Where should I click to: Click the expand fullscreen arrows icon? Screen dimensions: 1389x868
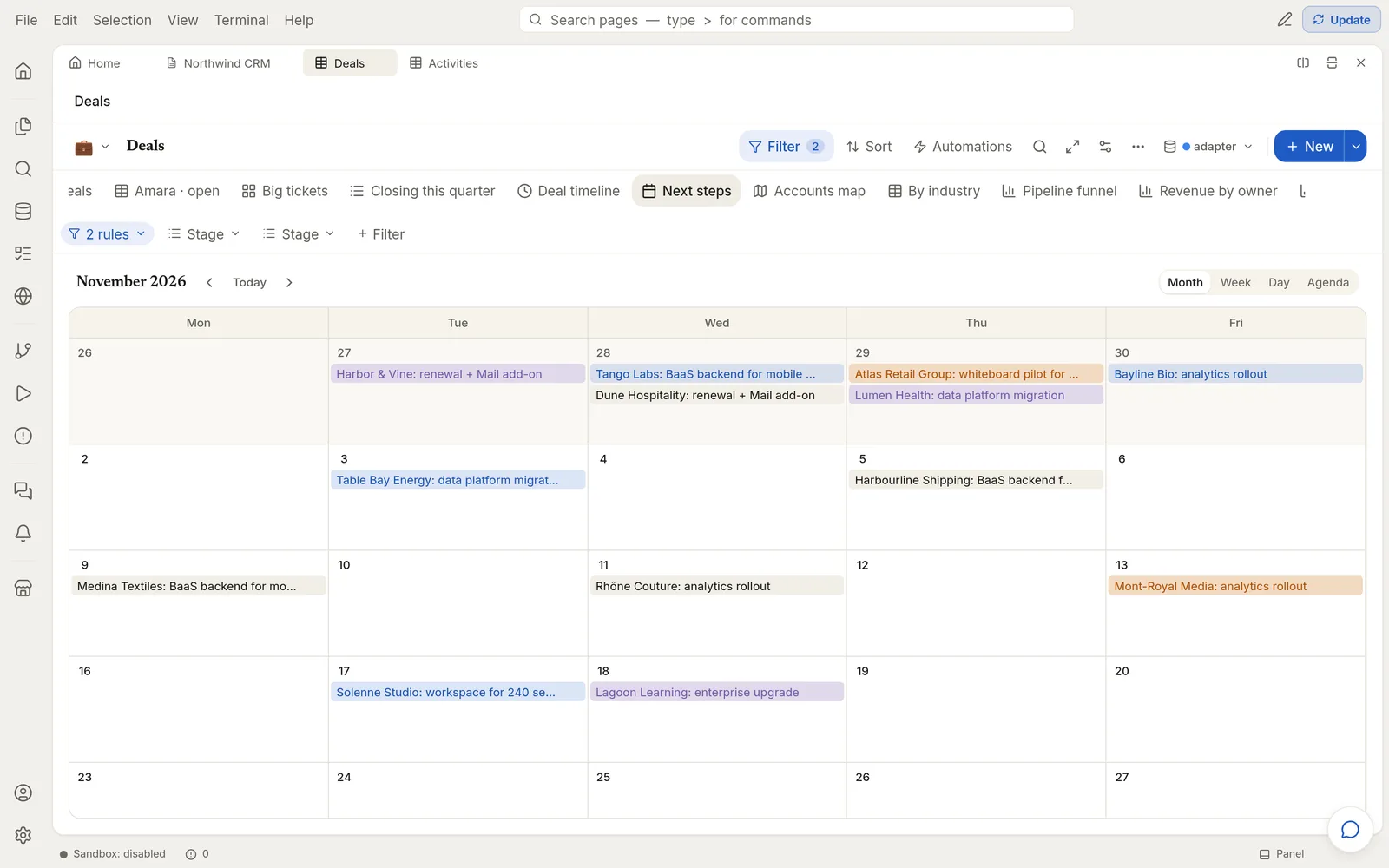[x=1072, y=147]
